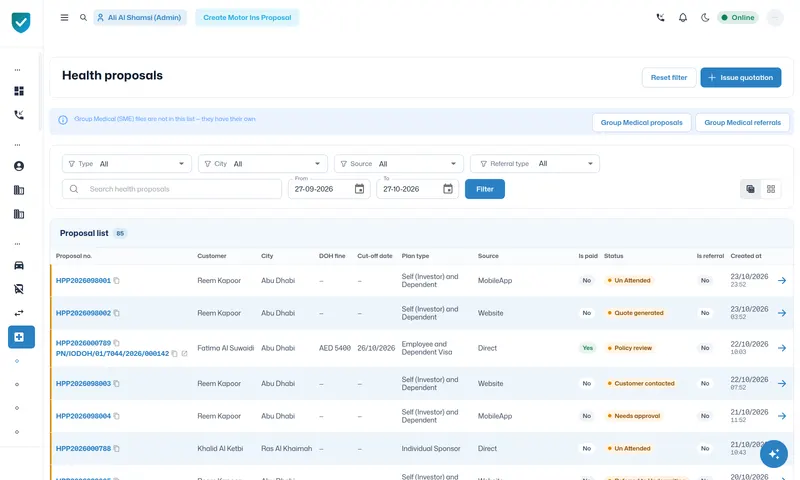Click the Search health proposals field

point(172,189)
